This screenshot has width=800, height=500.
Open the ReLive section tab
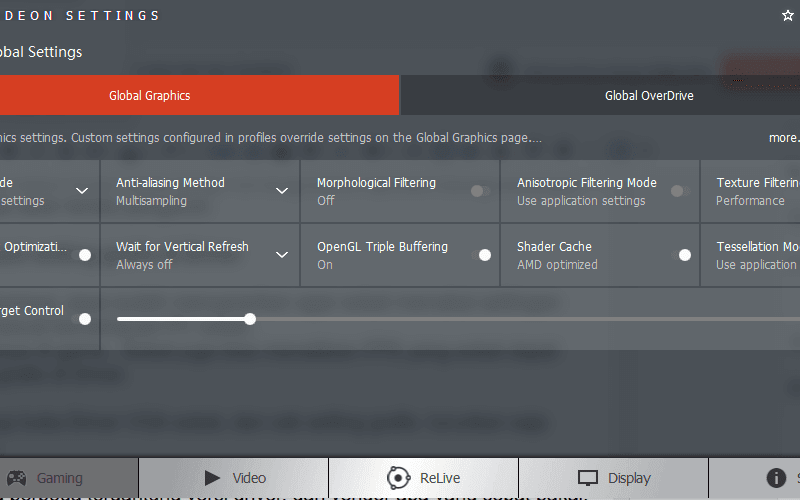[x=423, y=478]
